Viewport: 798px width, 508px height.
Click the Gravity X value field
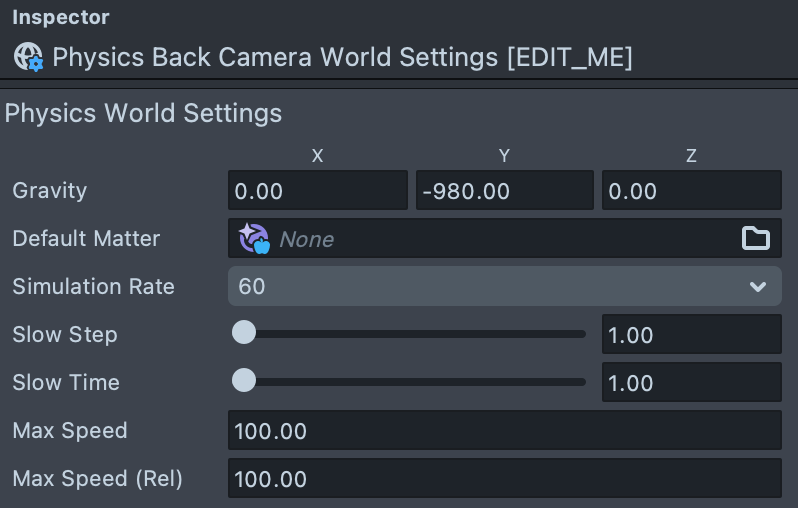tap(317, 191)
